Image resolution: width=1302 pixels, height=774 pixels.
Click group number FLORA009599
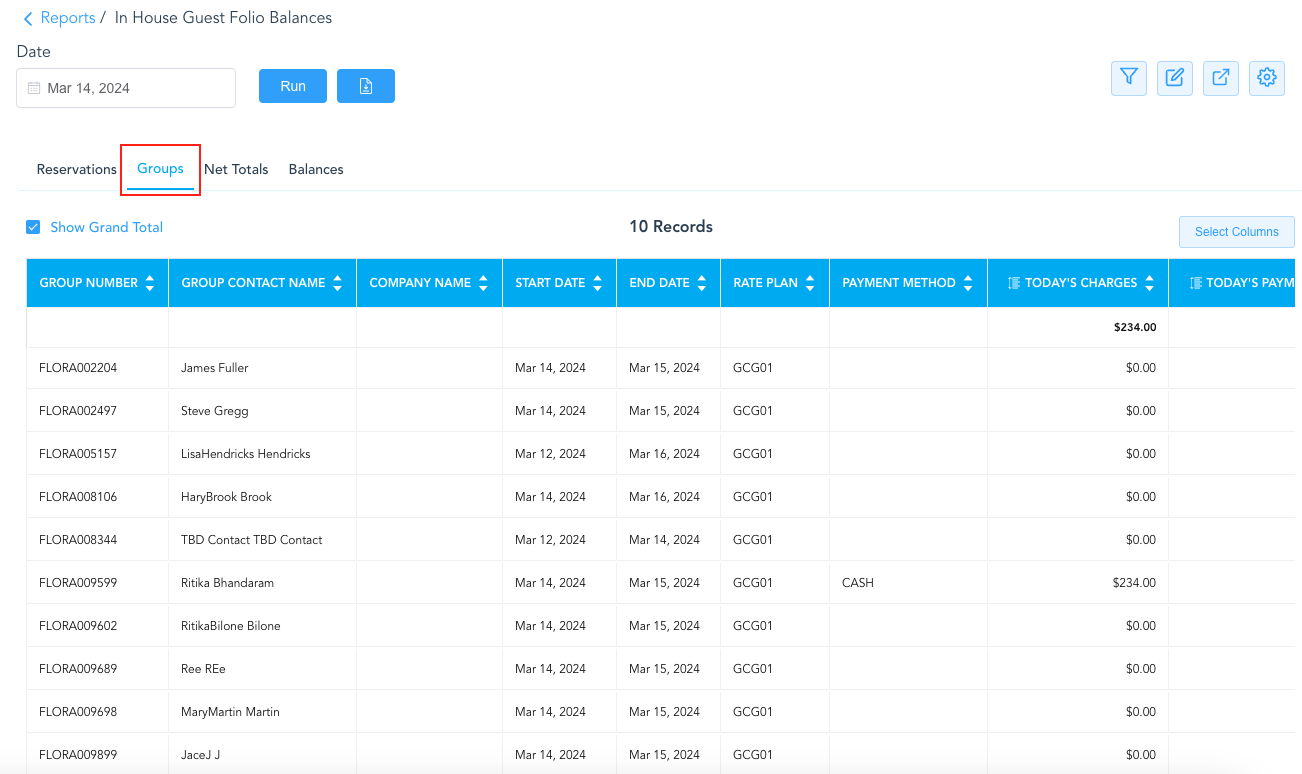point(78,583)
